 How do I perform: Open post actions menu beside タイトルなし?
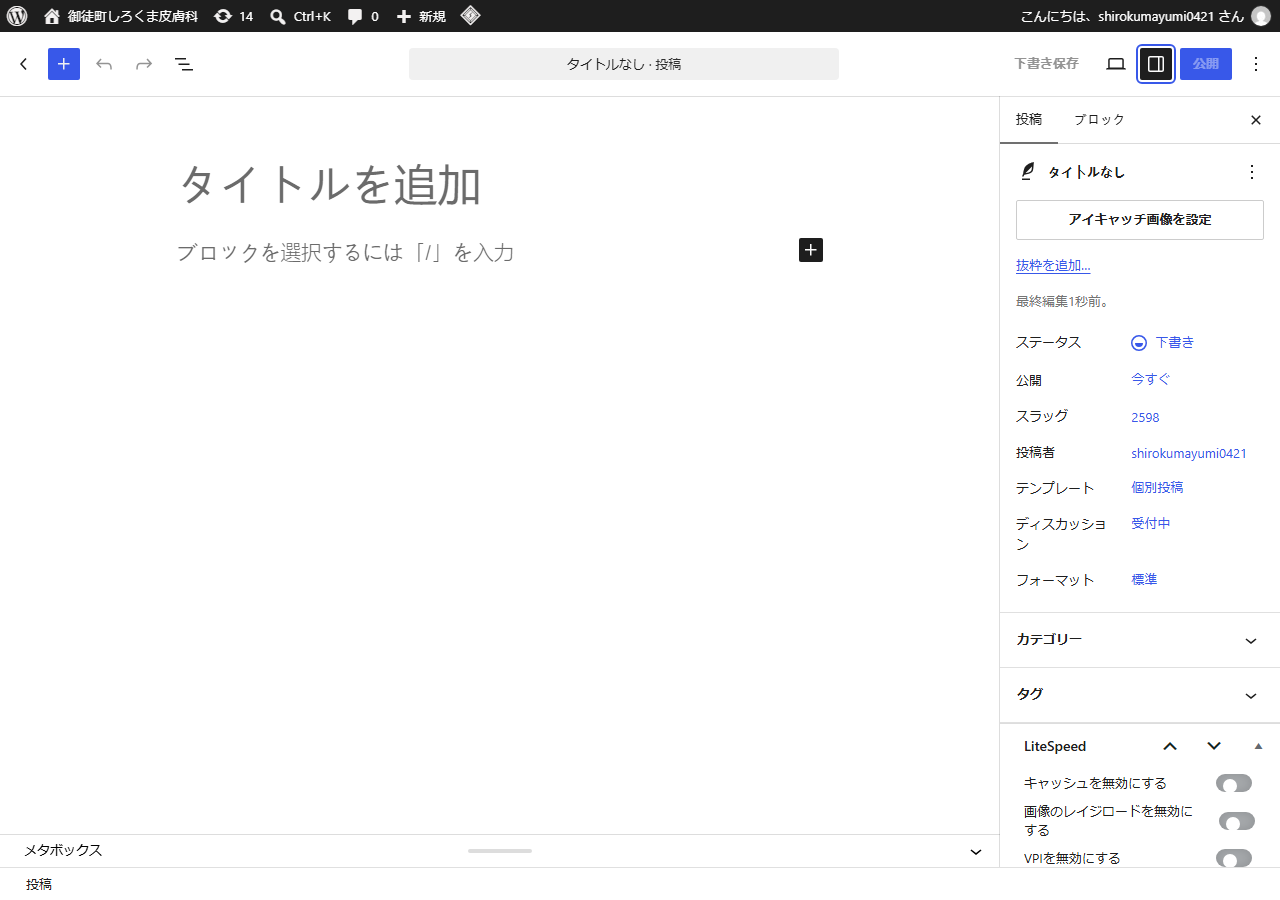tap(1252, 172)
